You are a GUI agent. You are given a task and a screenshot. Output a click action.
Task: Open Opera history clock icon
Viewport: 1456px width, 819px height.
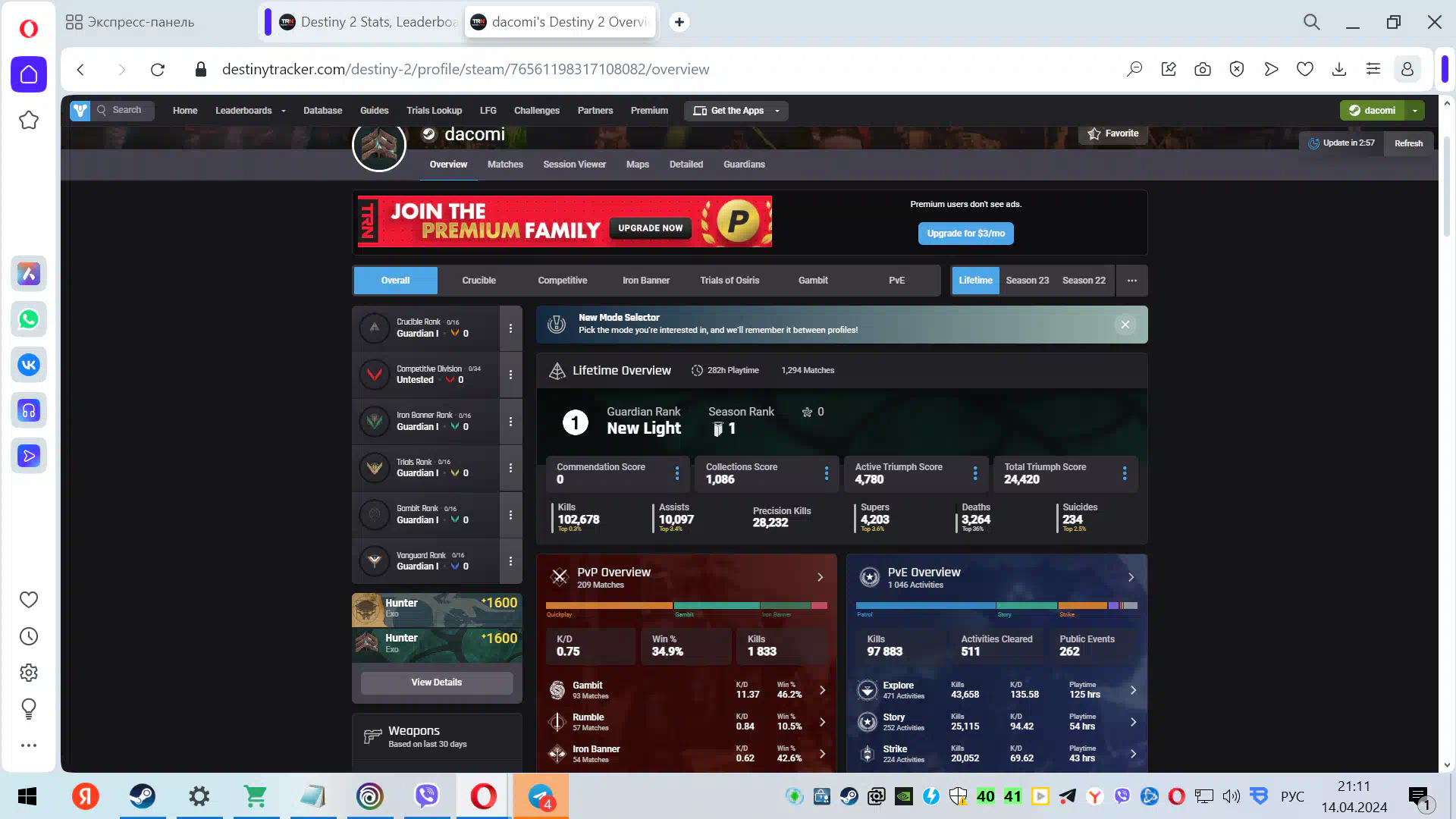[29, 636]
